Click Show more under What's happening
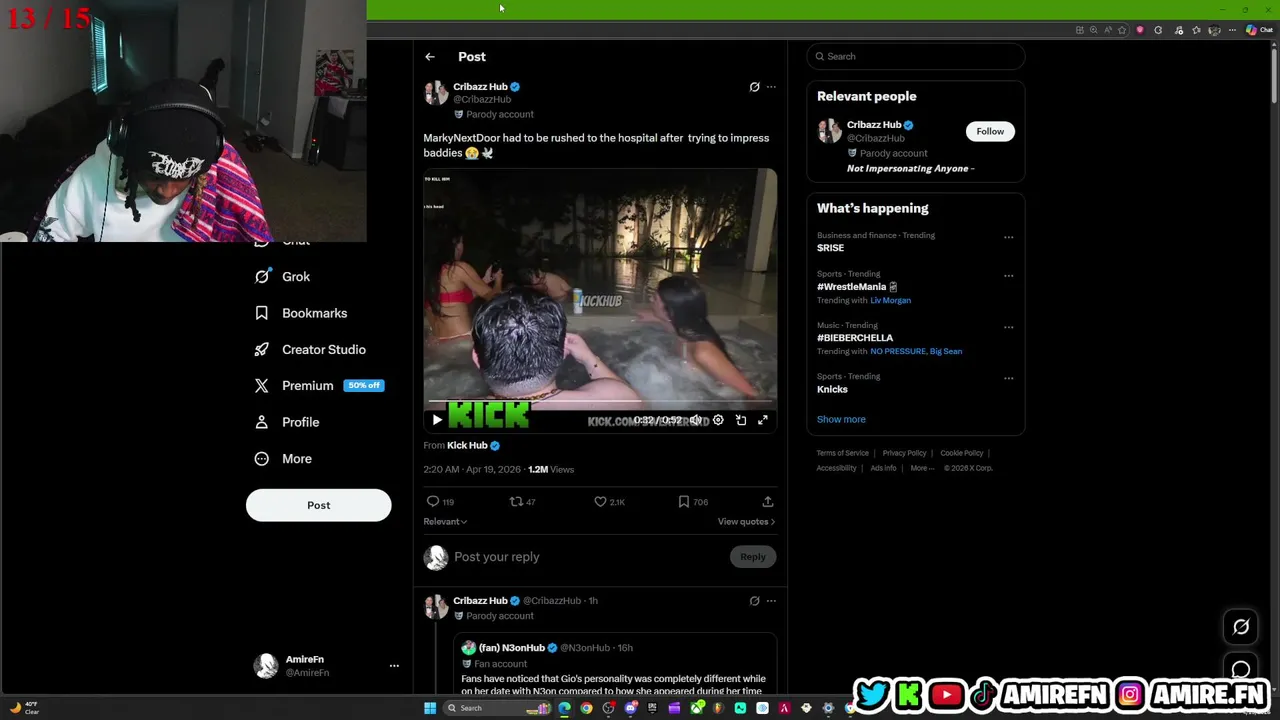Viewport: 1280px width, 720px height. tap(841, 419)
